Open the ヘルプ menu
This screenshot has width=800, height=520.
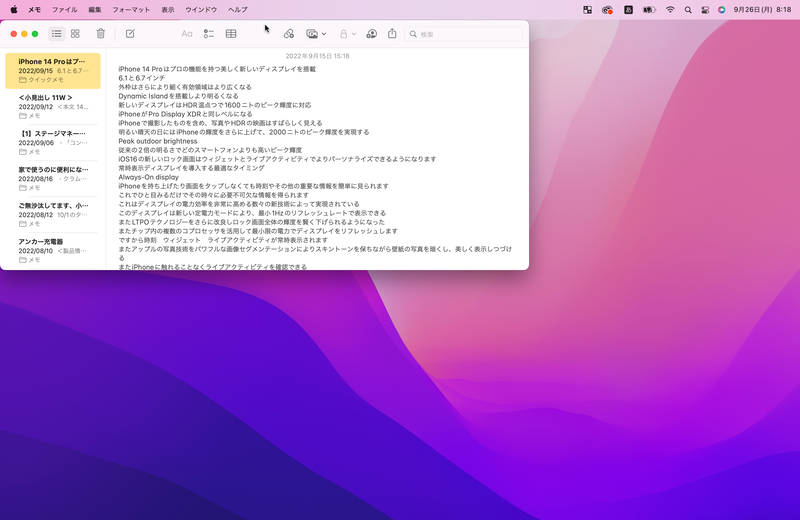click(x=237, y=9)
